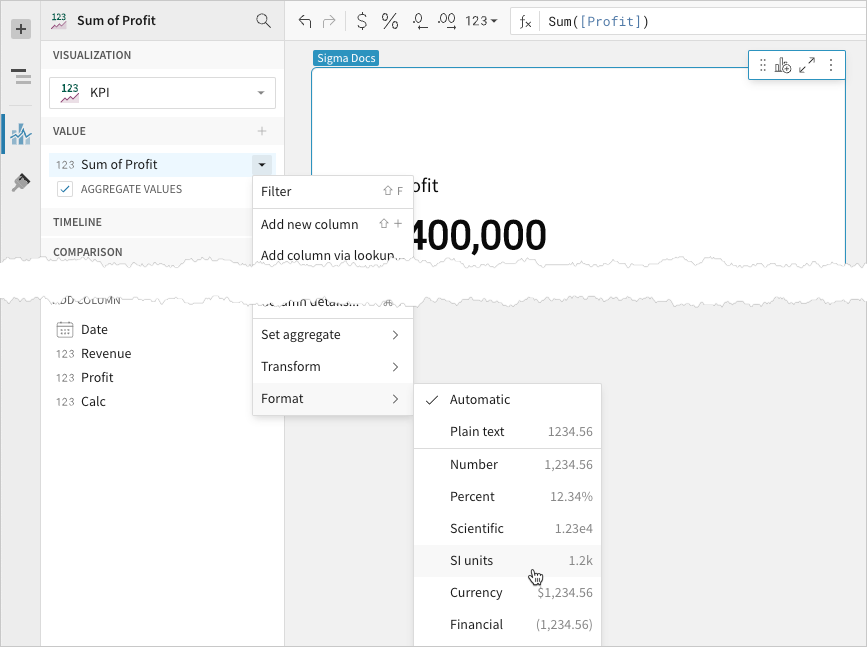Click the plus icon next to VALUE
Viewport: 867px width, 647px height.
click(262, 131)
